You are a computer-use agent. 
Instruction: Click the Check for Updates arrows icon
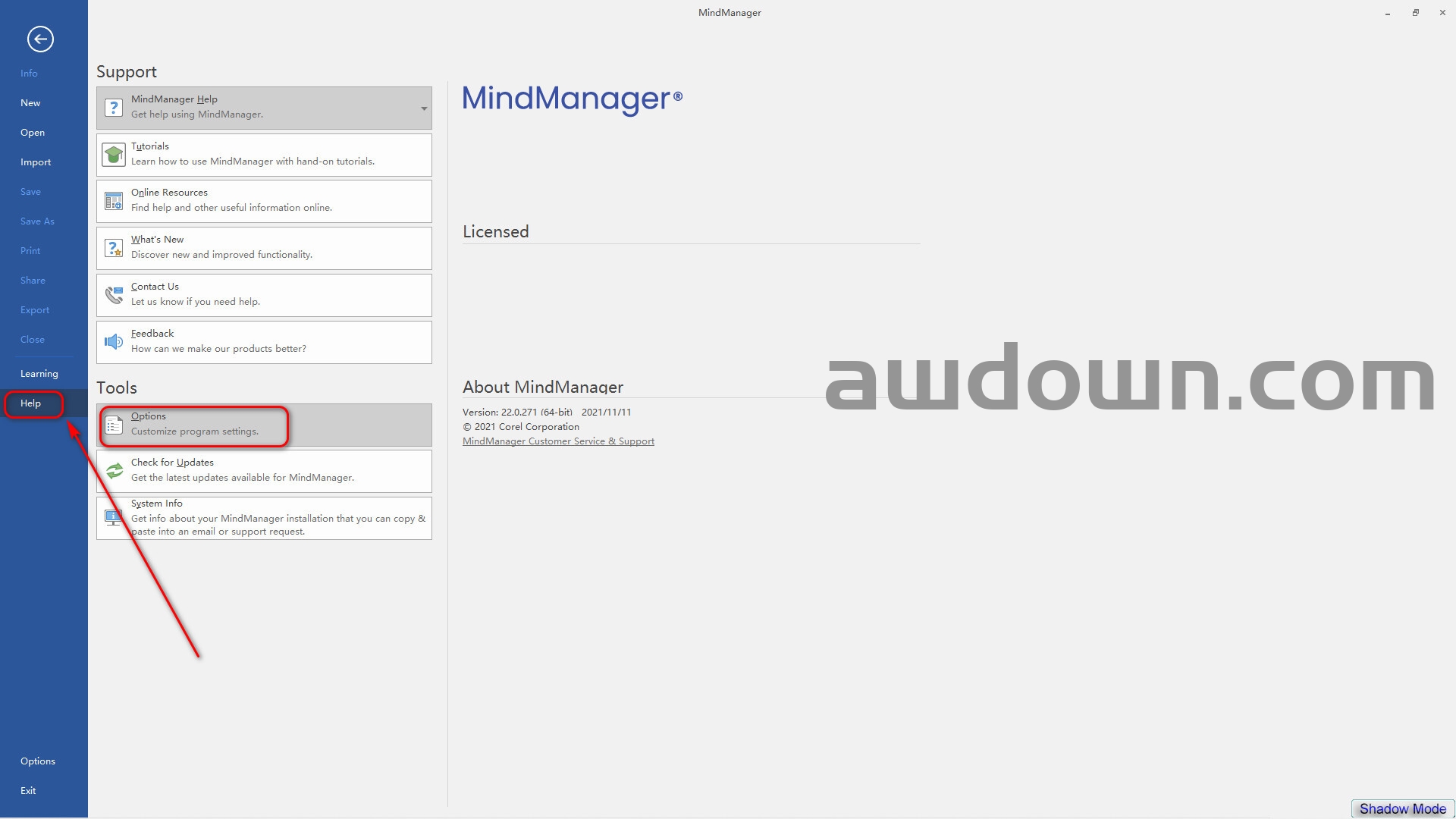(x=114, y=471)
